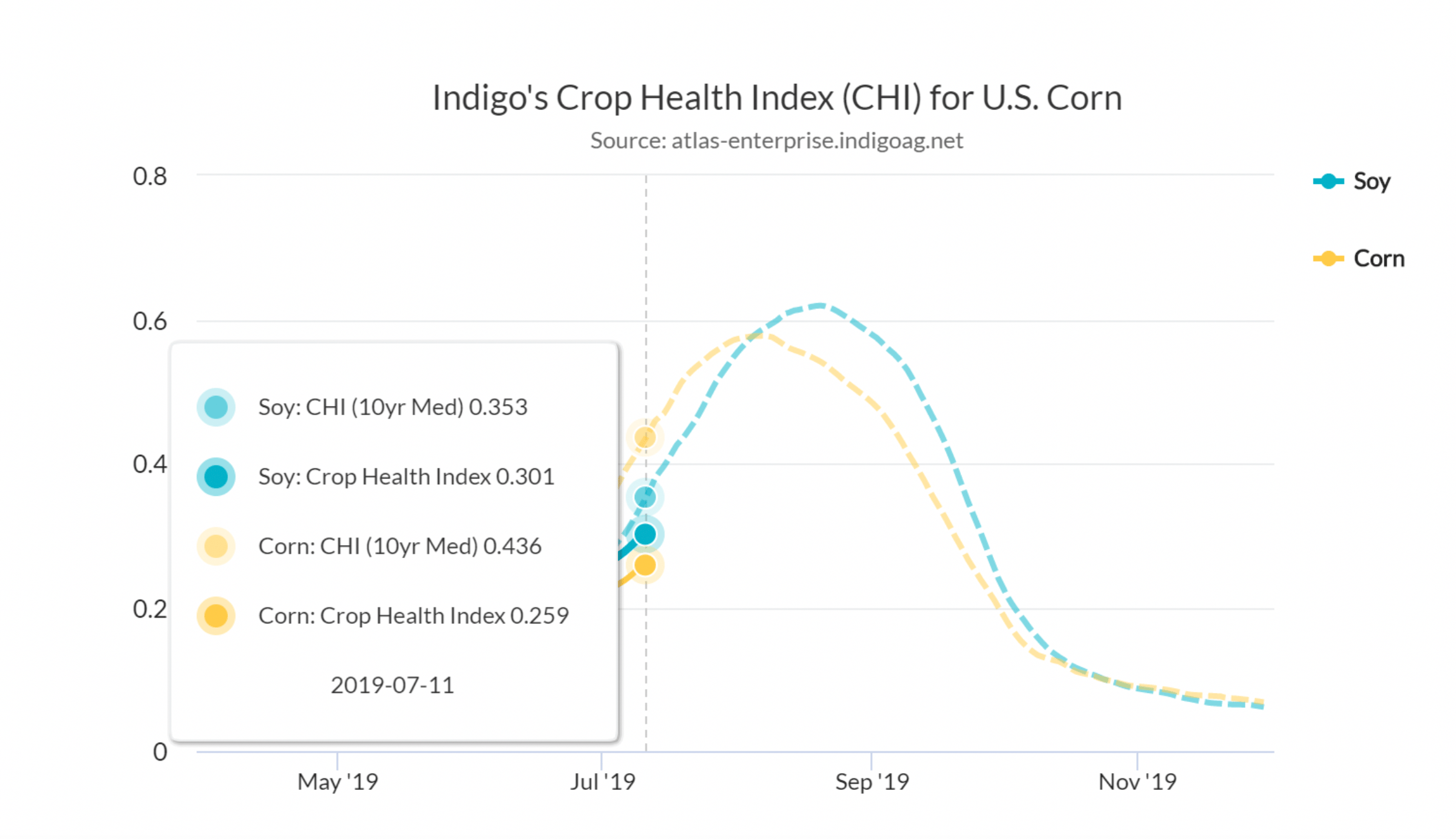The width and height of the screenshot is (1456, 839).
Task: Select the Corn 10yr median point on chart
Action: coord(645,438)
